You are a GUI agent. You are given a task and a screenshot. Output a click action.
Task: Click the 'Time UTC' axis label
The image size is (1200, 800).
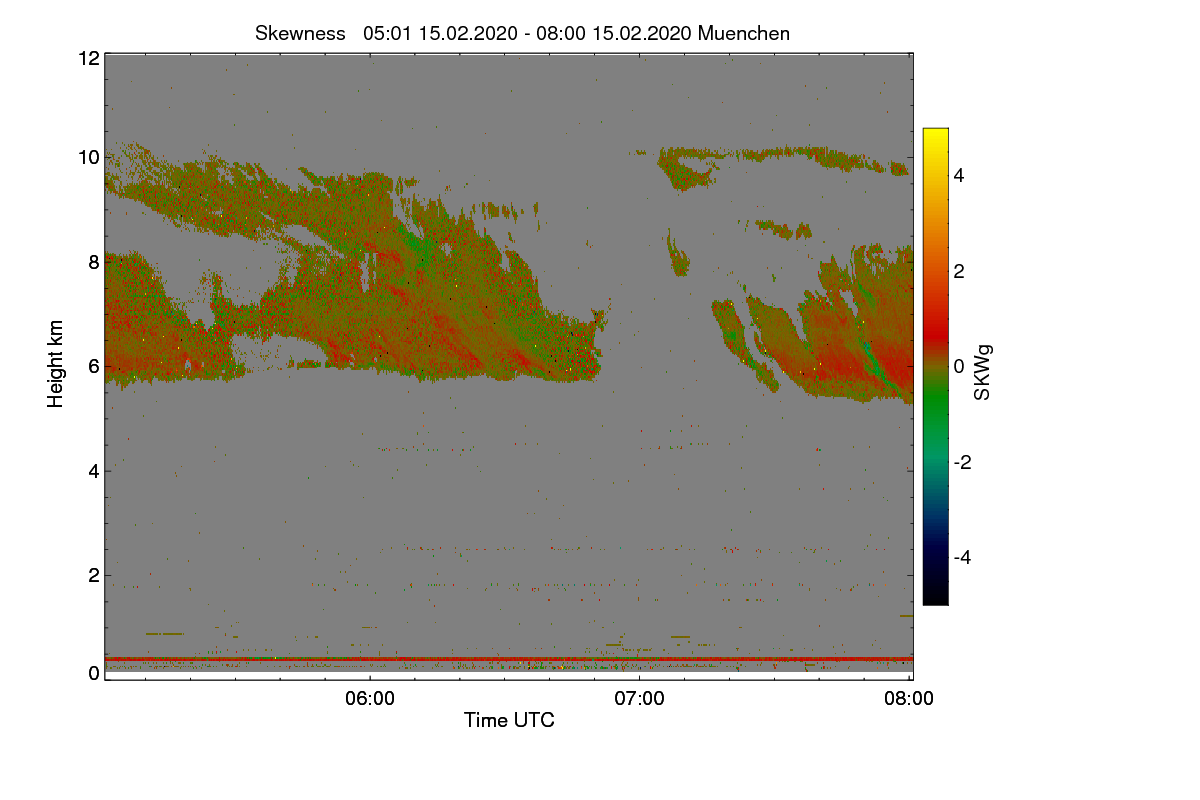pos(509,720)
